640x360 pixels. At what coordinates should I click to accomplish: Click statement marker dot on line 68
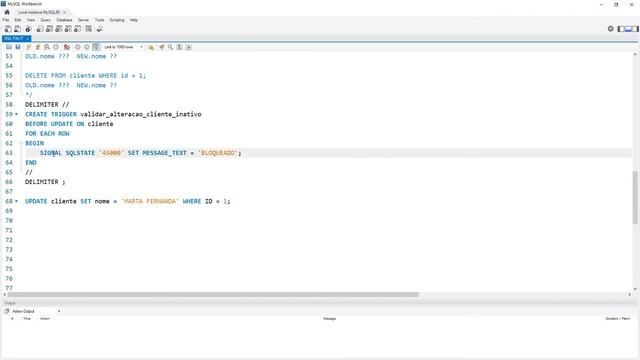click(x=17, y=201)
